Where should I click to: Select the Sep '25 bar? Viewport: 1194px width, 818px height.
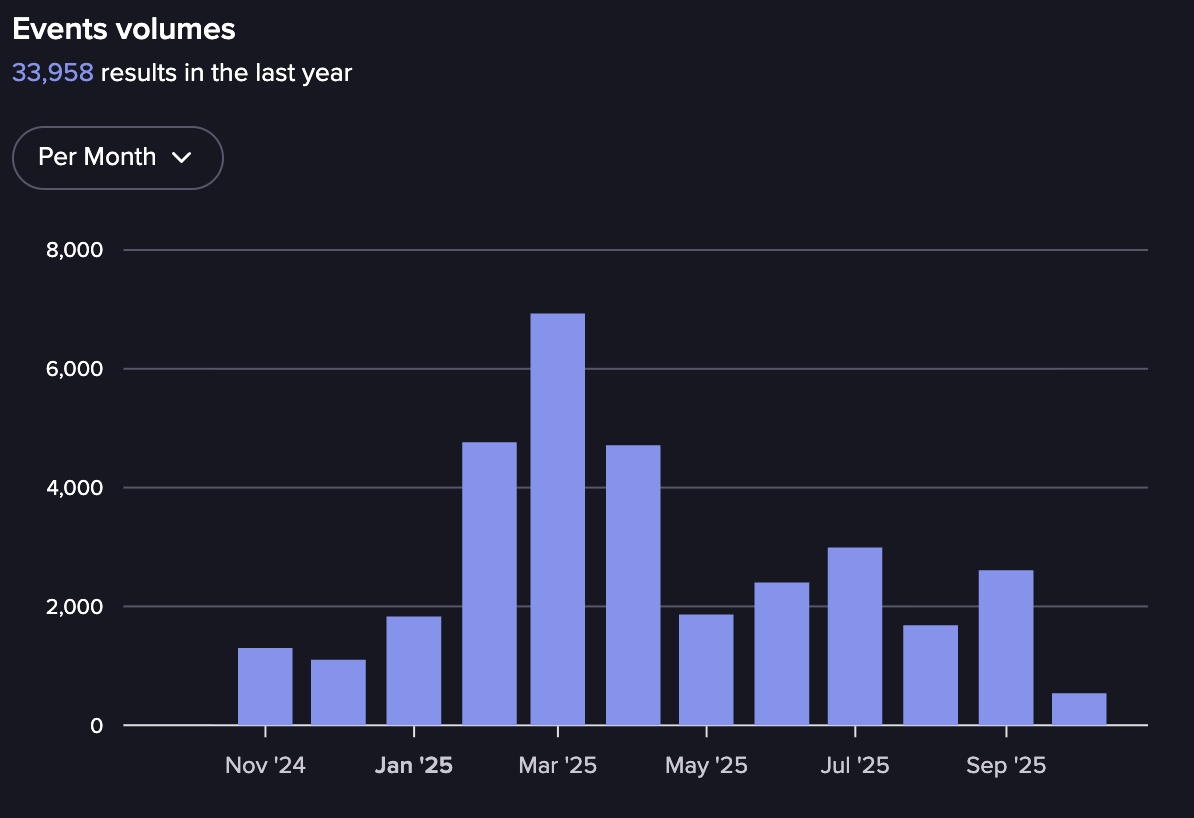pyautogui.click(x=1005, y=647)
